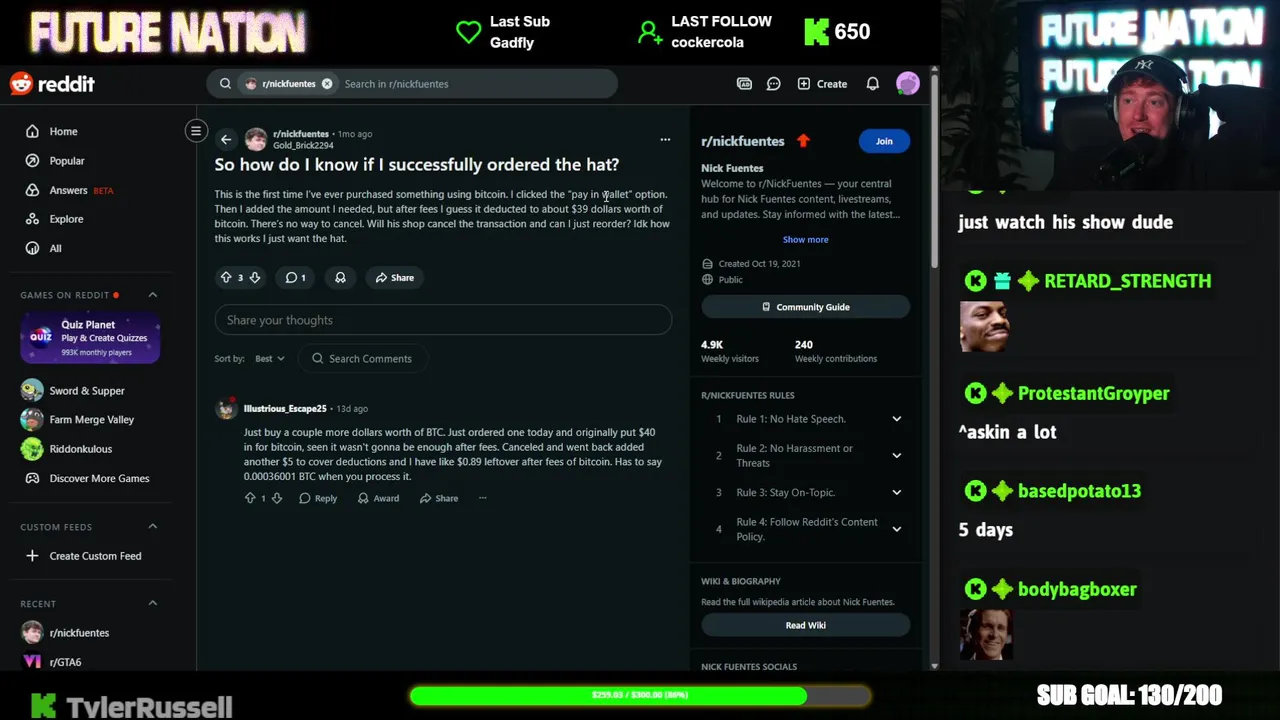Open the Sort by Best dropdown

[269, 359]
